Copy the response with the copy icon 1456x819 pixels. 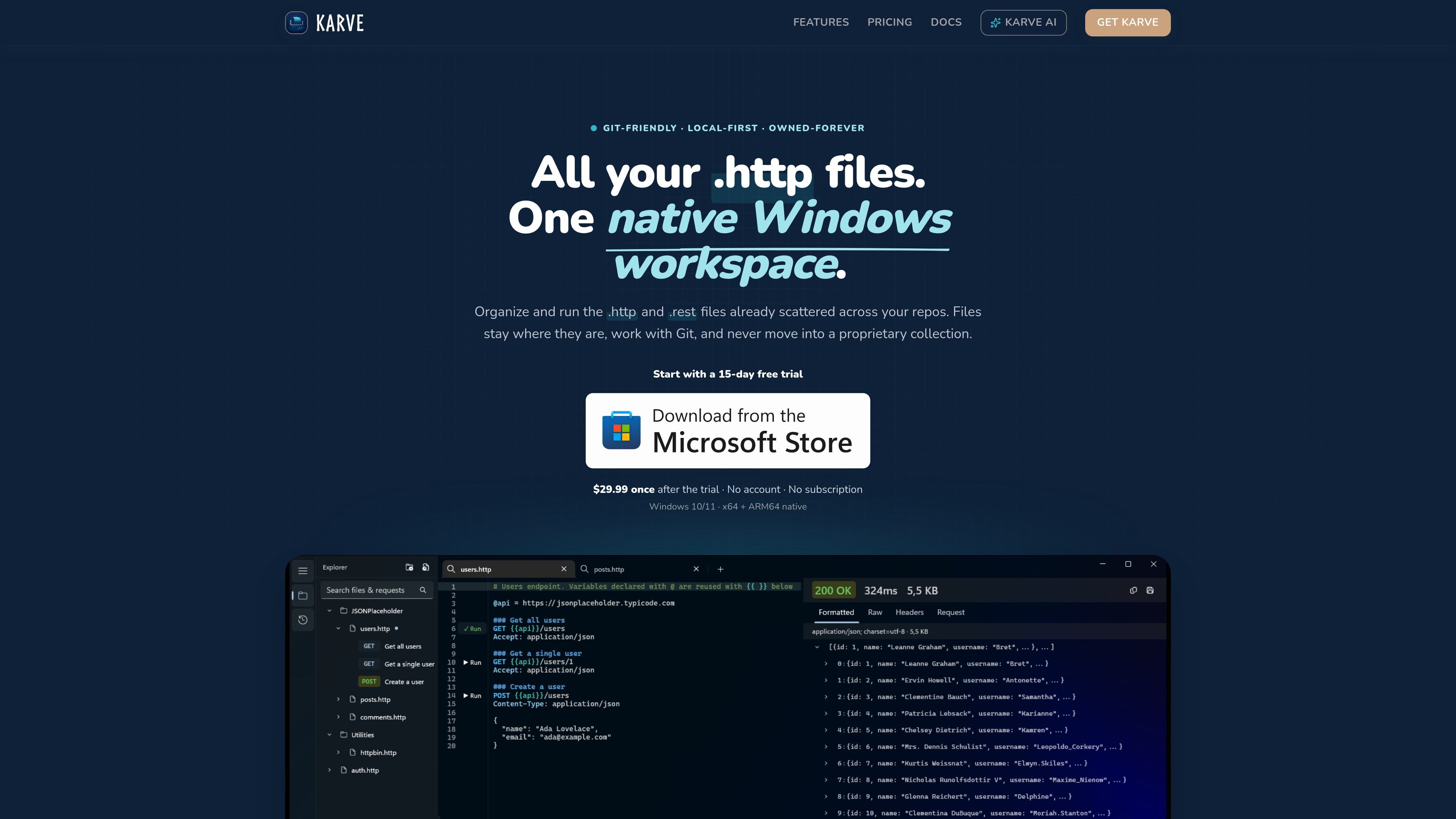pyautogui.click(x=1133, y=591)
